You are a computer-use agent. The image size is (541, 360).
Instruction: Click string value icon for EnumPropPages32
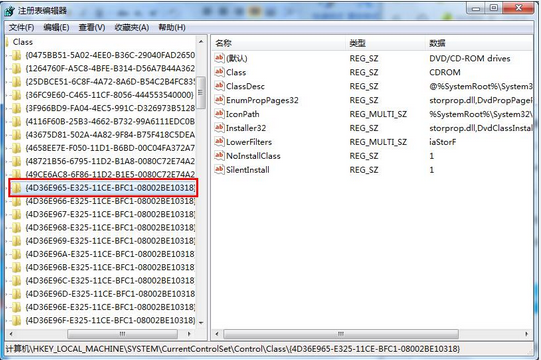point(219,100)
